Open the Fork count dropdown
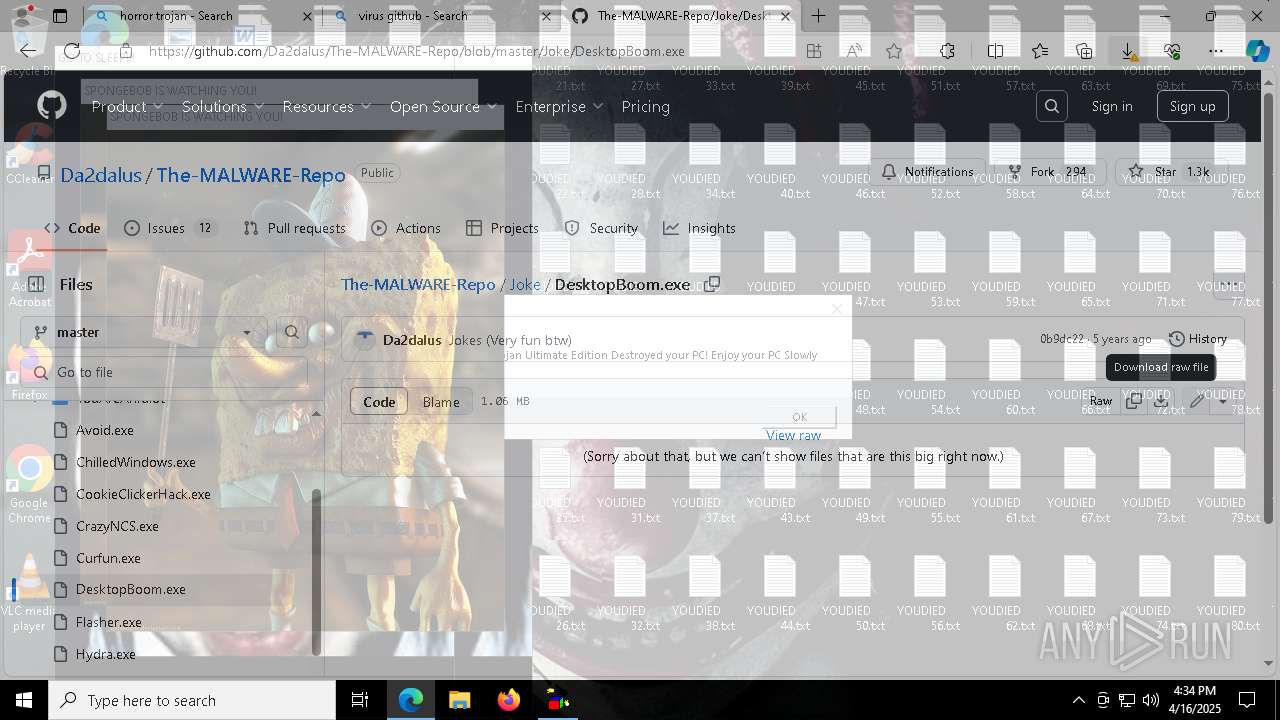Image resolution: width=1280 pixels, height=720 pixels. point(1050,172)
